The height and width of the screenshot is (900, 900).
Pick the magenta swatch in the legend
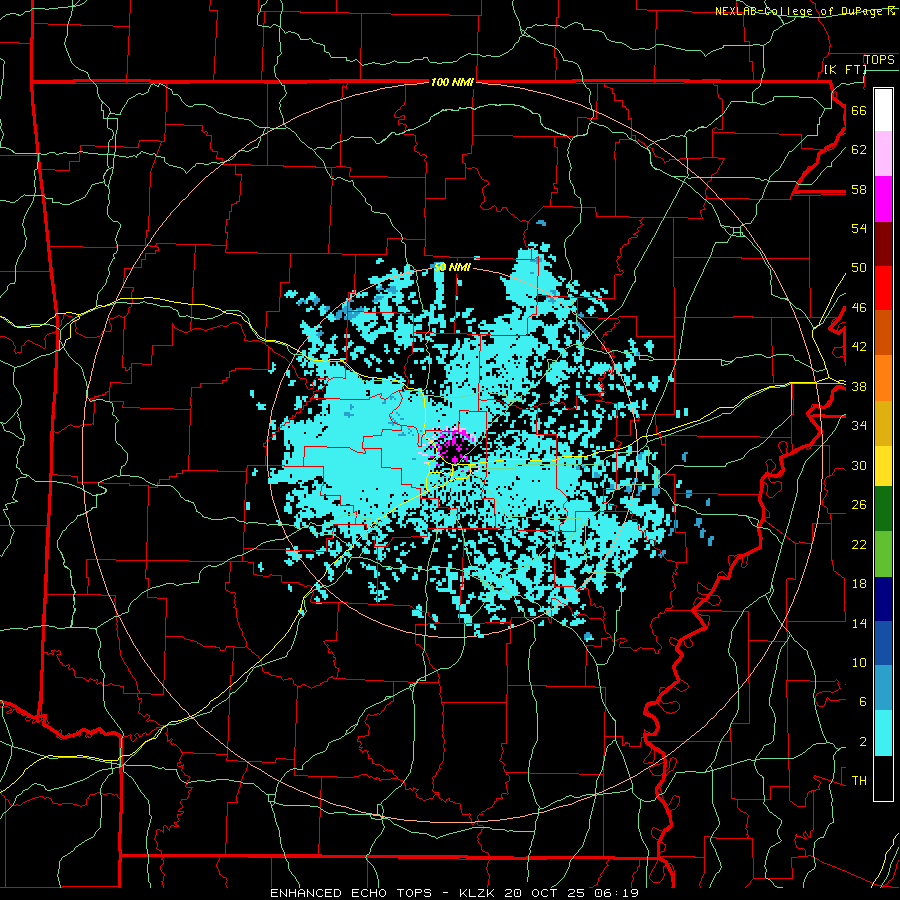[x=883, y=199]
